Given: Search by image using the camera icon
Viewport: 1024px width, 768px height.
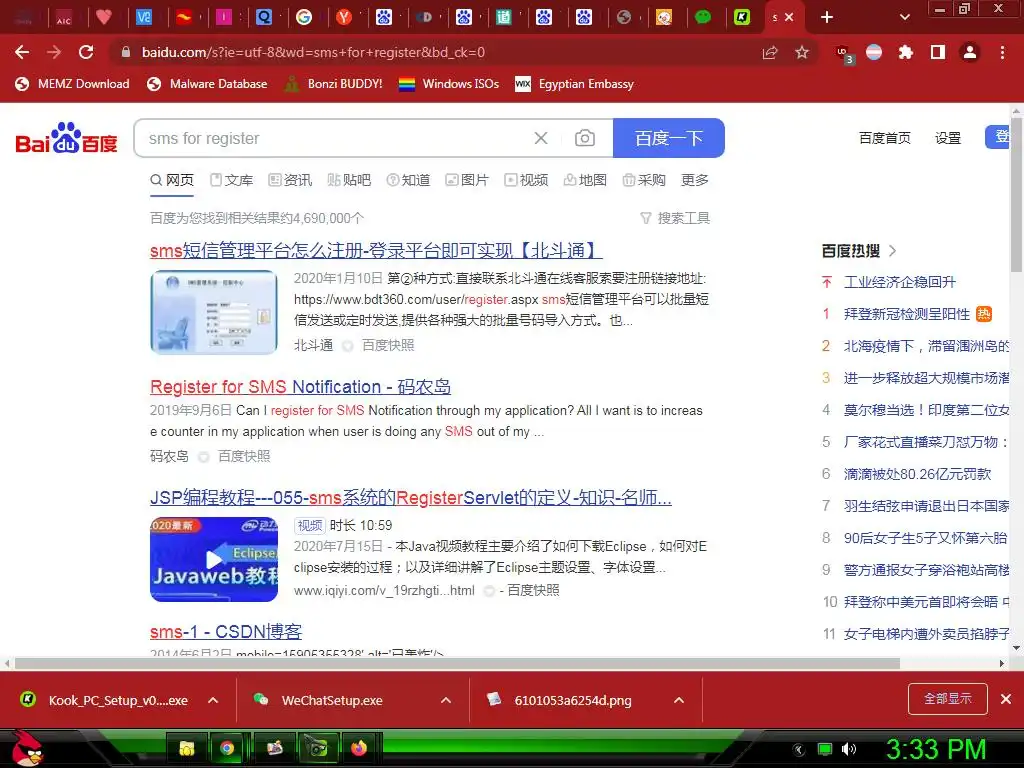Looking at the screenshot, I should (x=584, y=138).
